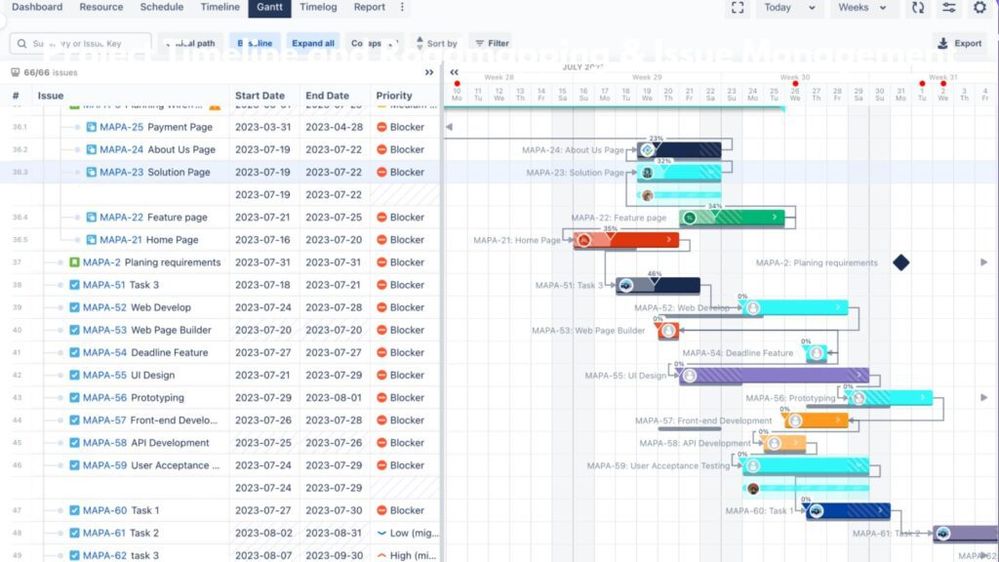
Task: Click the MAPA-22 story type icon
Action: 91,217
